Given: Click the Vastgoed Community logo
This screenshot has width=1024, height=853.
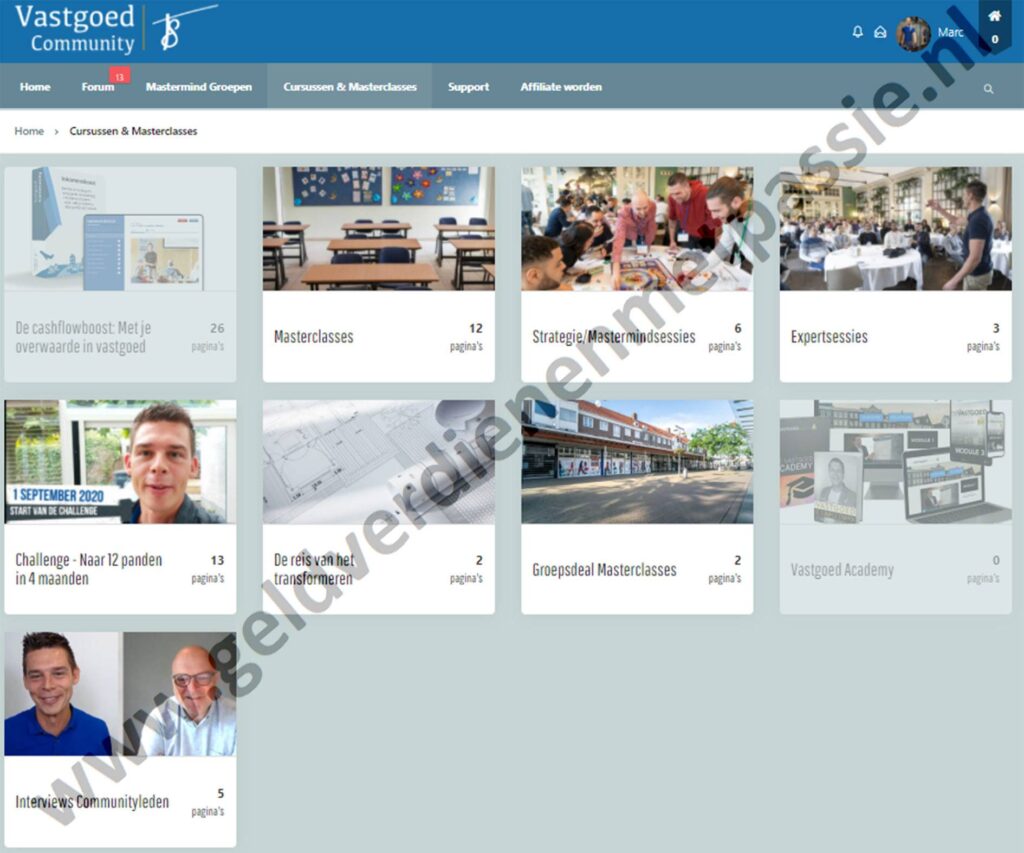Looking at the screenshot, I should (x=115, y=29).
